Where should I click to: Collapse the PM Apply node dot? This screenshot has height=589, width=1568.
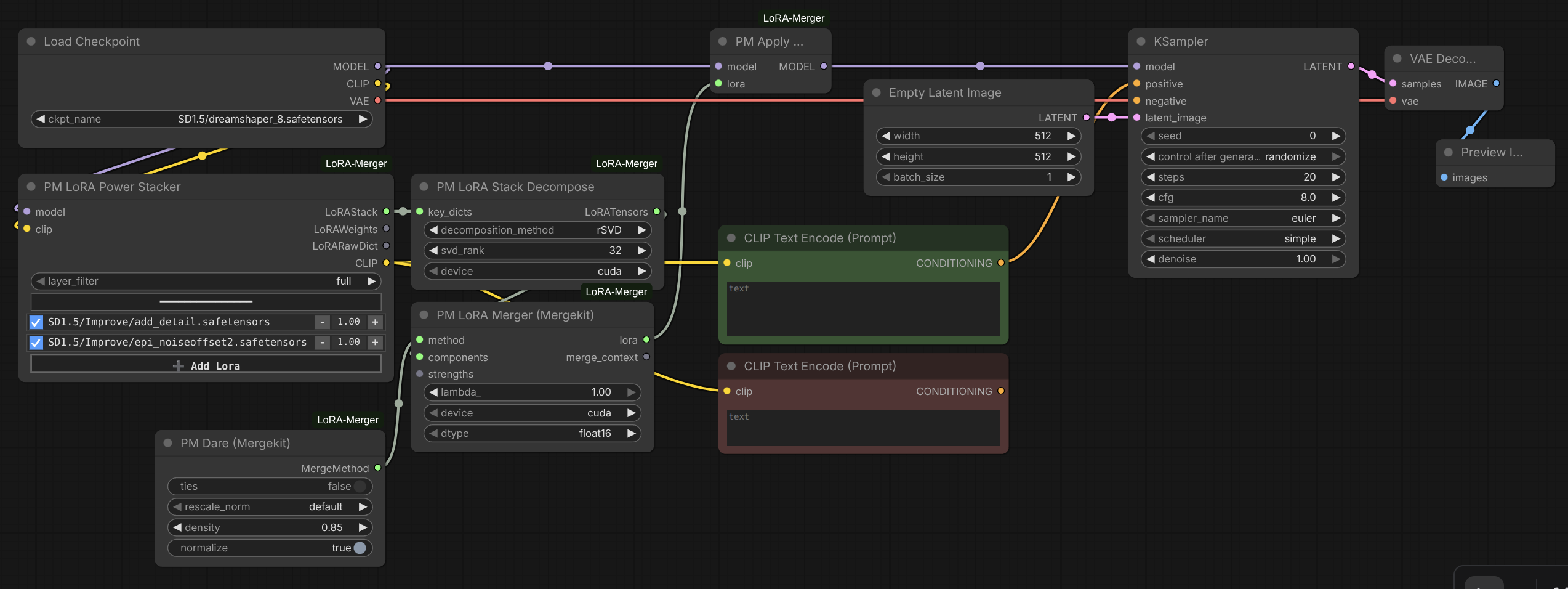[723, 41]
